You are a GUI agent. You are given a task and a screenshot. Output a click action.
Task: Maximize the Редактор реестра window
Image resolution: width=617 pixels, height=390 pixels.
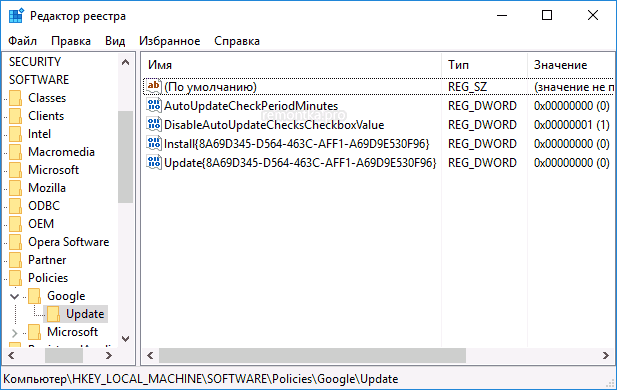547,16
